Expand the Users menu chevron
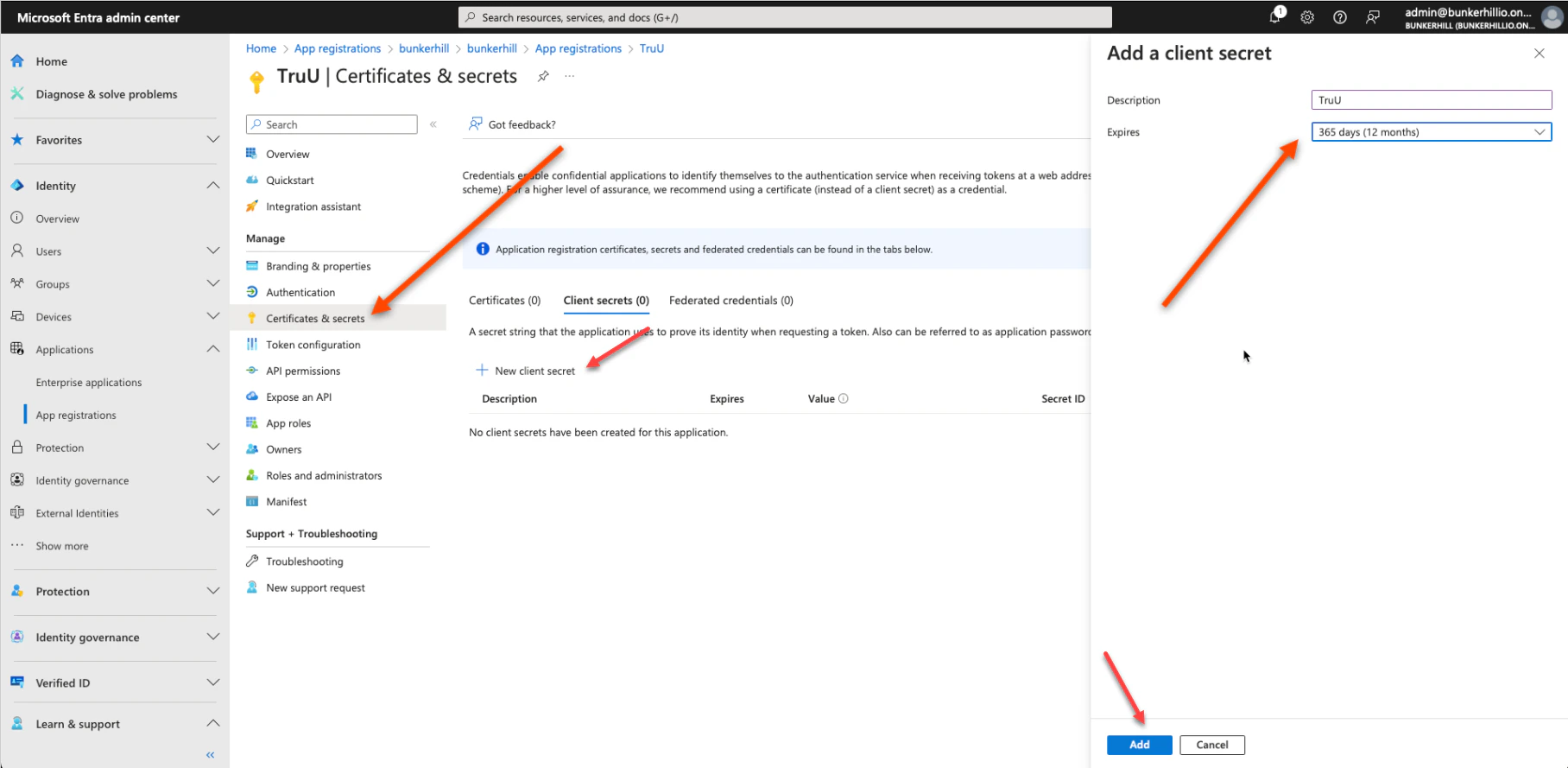This screenshot has width=1568, height=768. (213, 251)
